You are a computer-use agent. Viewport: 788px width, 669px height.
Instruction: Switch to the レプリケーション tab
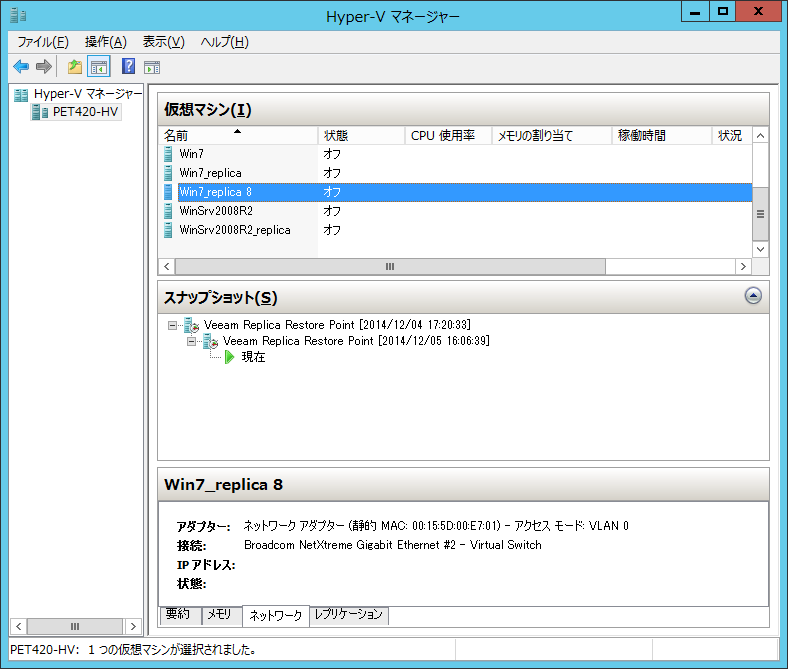click(x=349, y=615)
